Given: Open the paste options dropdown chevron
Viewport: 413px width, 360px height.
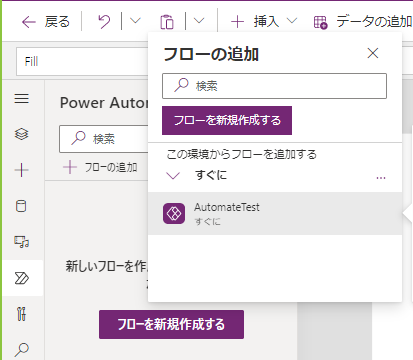Looking at the screenshot, I should pos(199,21).
